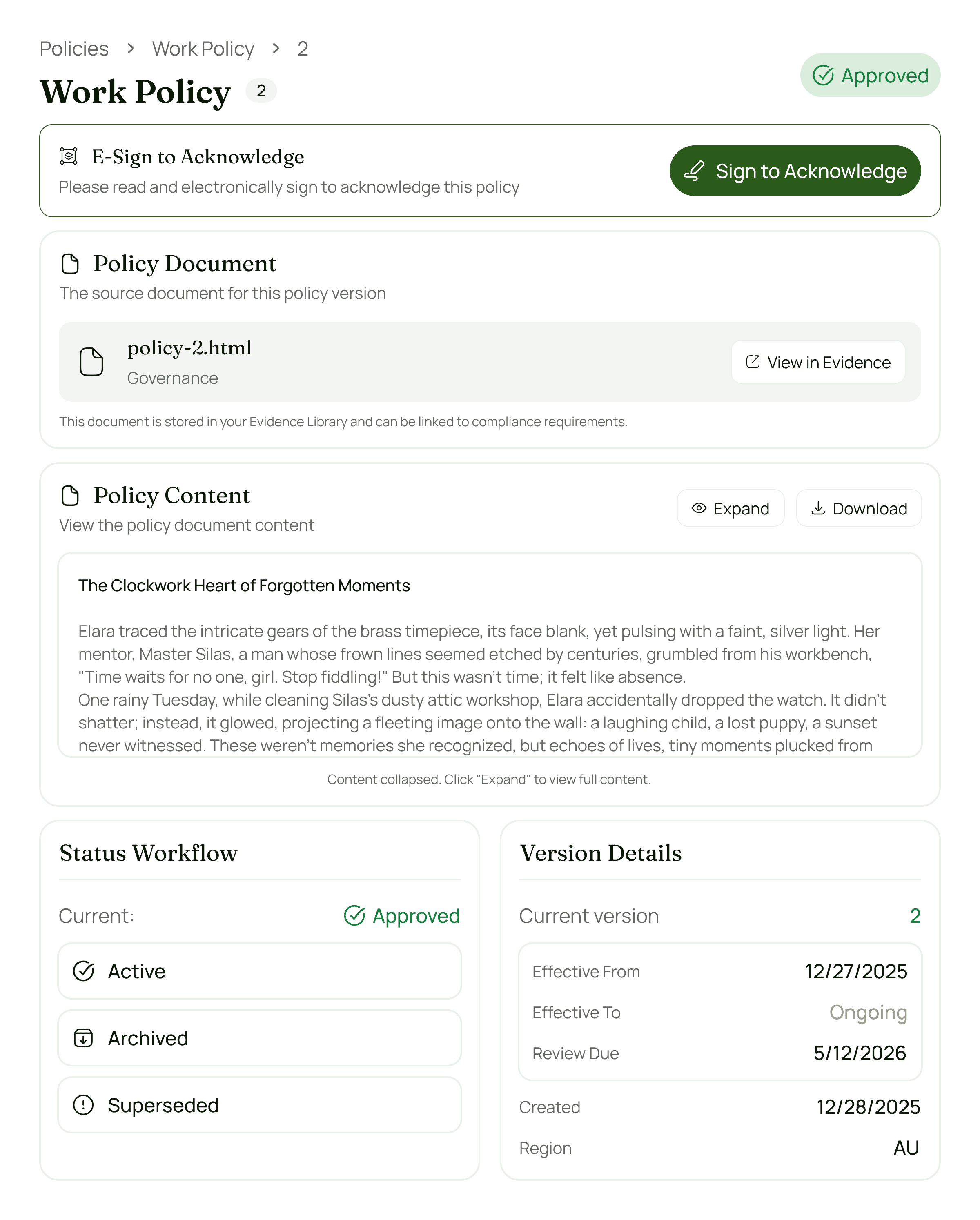Open Work Policy from the breadcrumb
Image resolution: width=980 pixels, height=1220 pixels.
tap(203, 49)
